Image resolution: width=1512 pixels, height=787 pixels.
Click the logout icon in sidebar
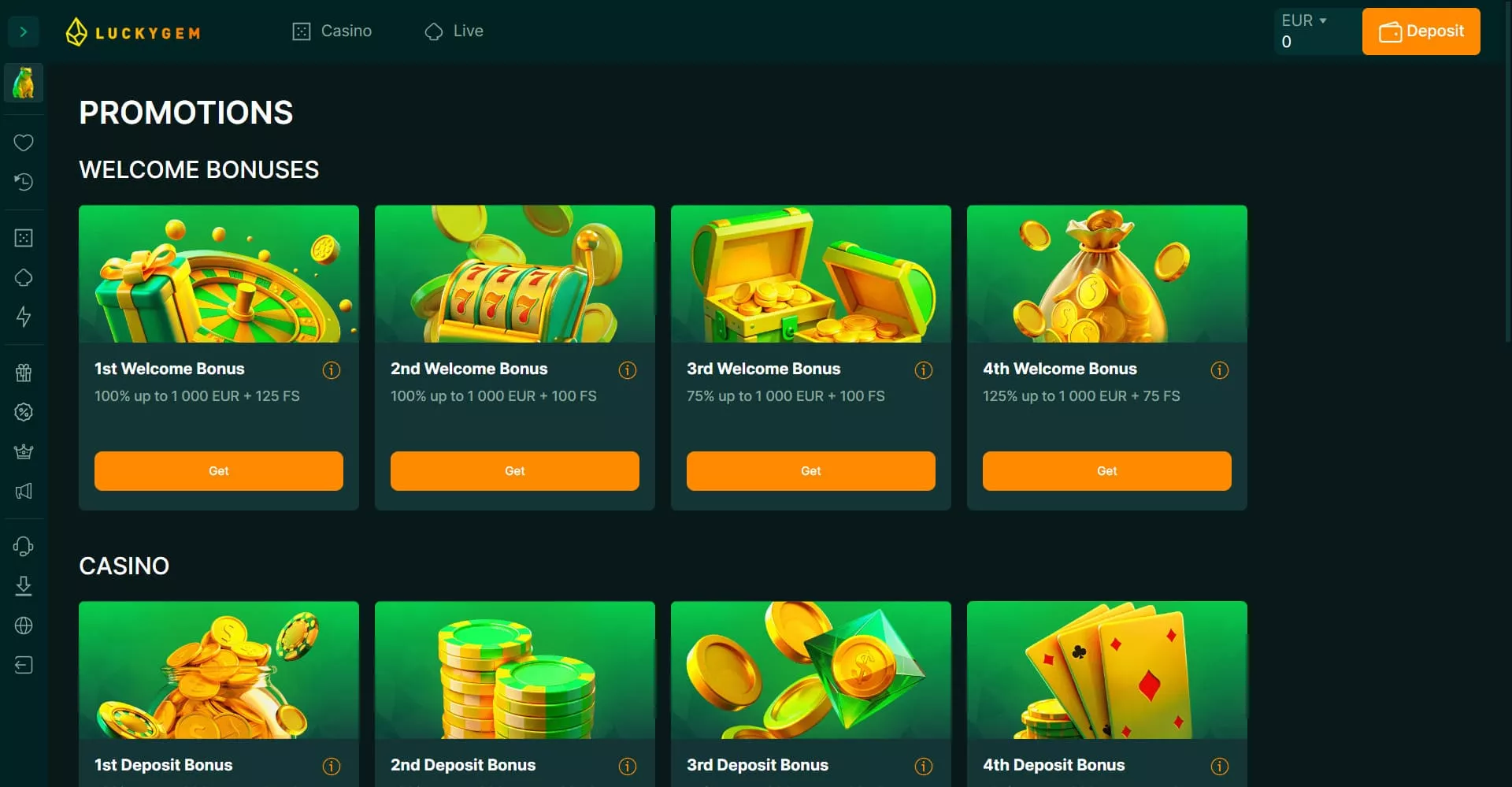click(x=24, y=665)
